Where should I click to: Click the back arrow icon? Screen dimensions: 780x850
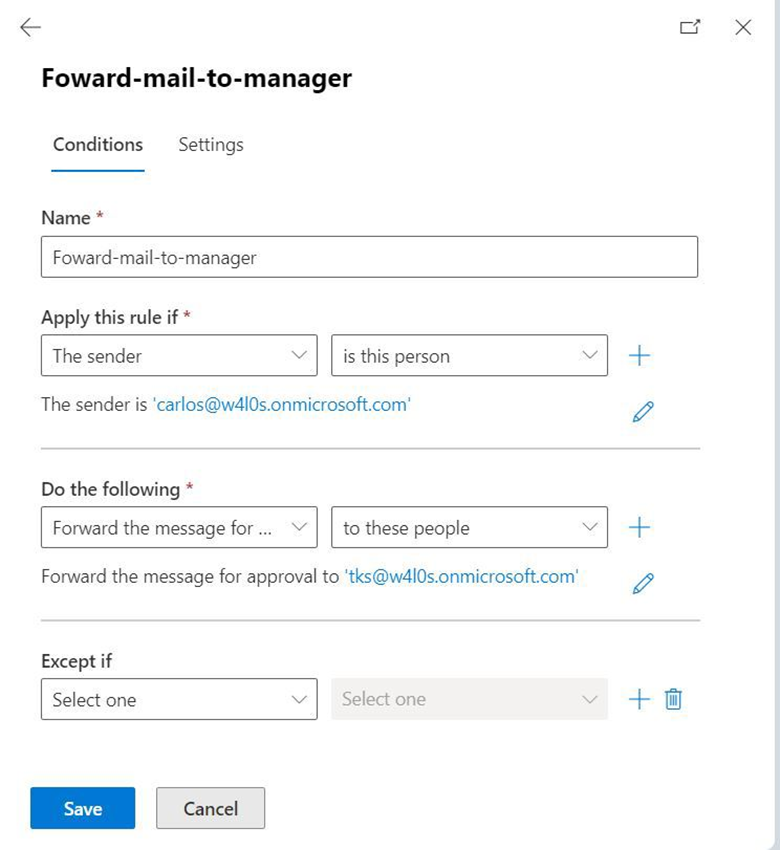31,28
